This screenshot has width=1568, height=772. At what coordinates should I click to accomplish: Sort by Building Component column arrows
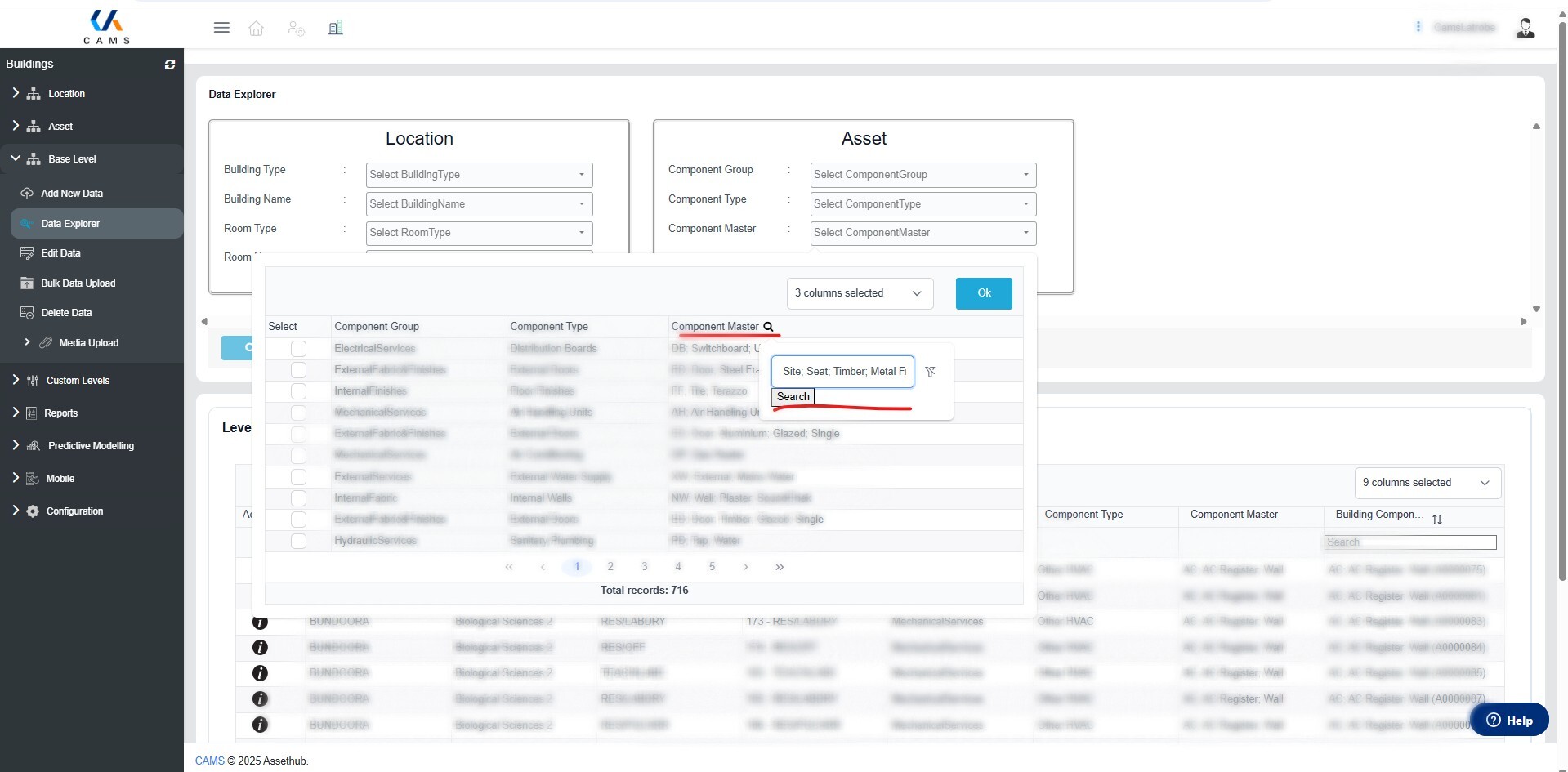click(1437, 520)
